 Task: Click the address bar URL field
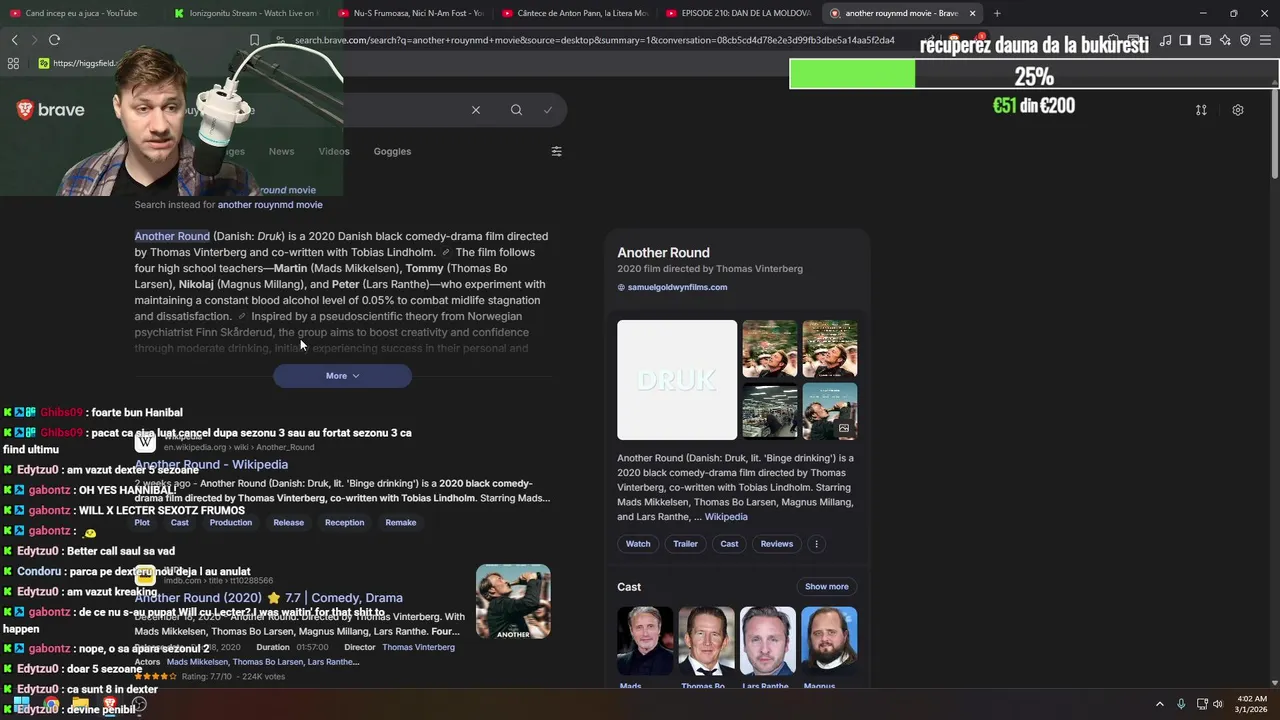click(594, 40)
